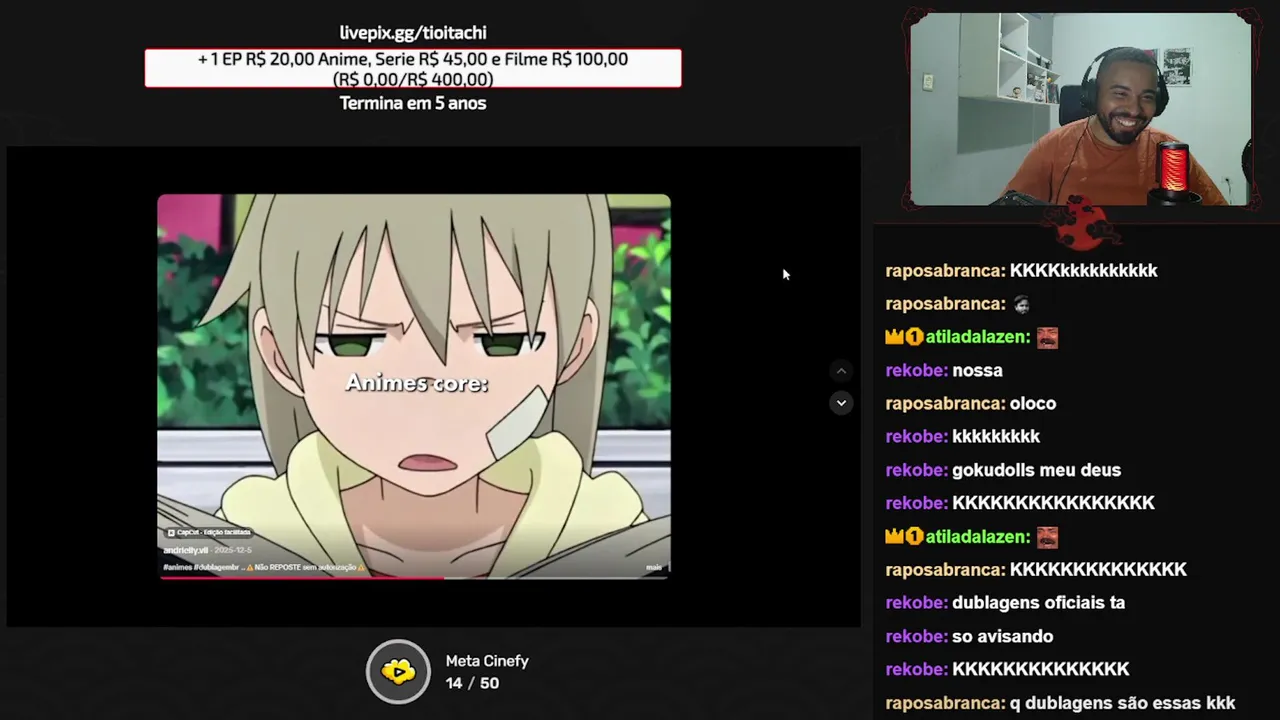This screenshot has height=720, width=1280.
Task: Click the livepix.gg/tioitachi link text
Action: tap(413, 33)
